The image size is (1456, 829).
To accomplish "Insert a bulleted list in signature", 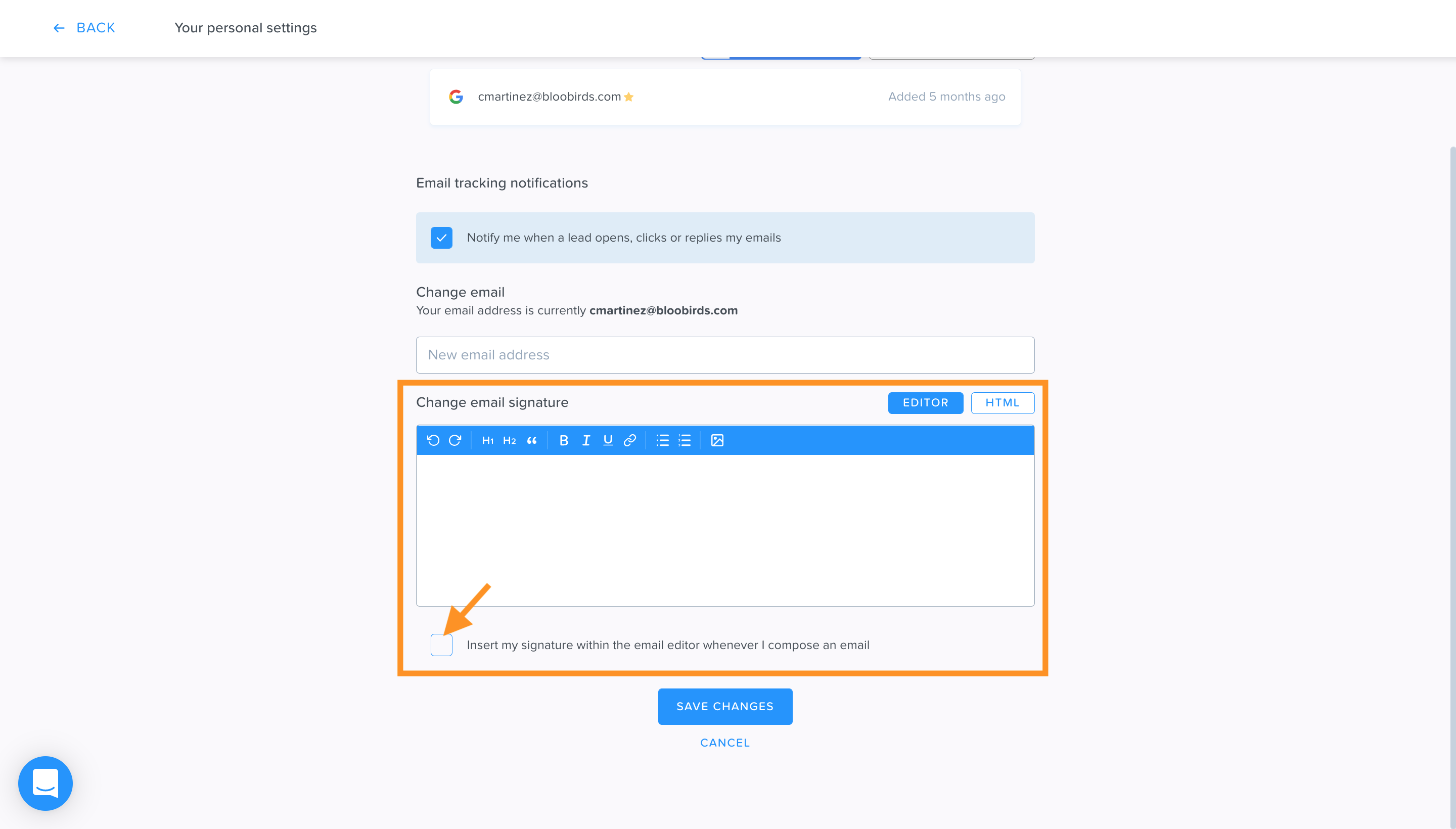I will [x=662, y=440].
